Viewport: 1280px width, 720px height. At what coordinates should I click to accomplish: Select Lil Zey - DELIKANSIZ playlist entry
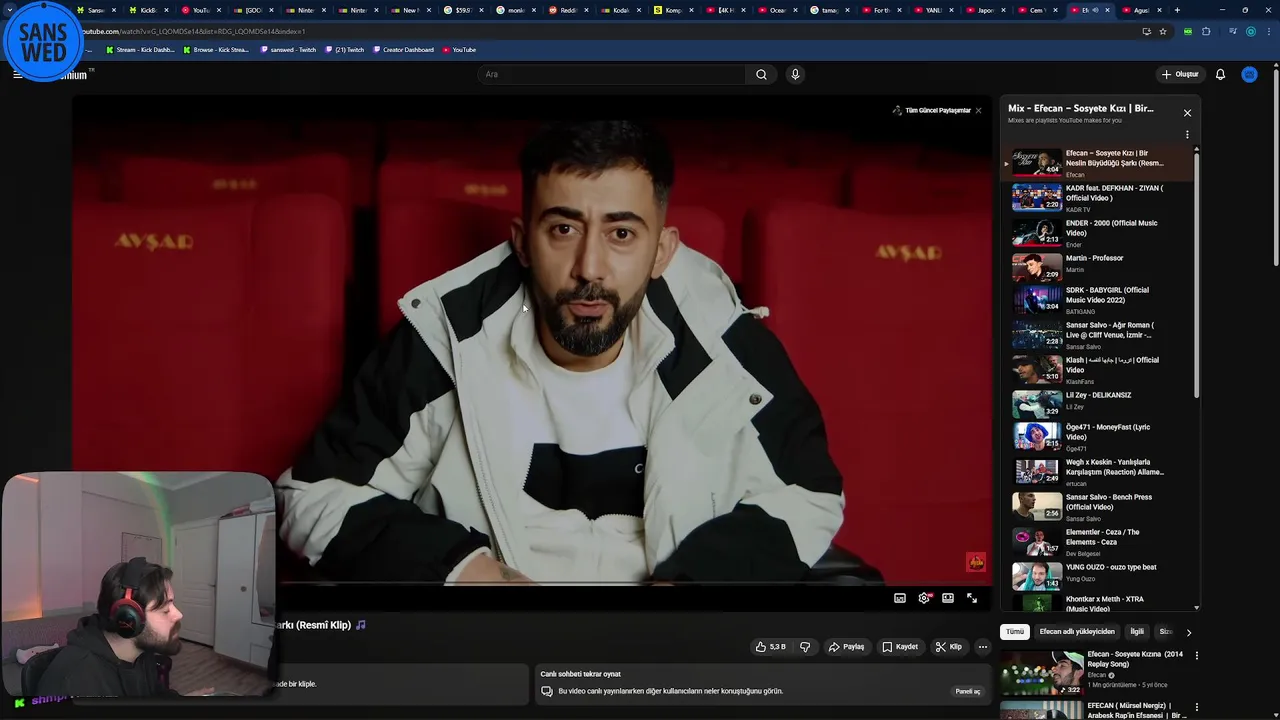coord(1097,403)
